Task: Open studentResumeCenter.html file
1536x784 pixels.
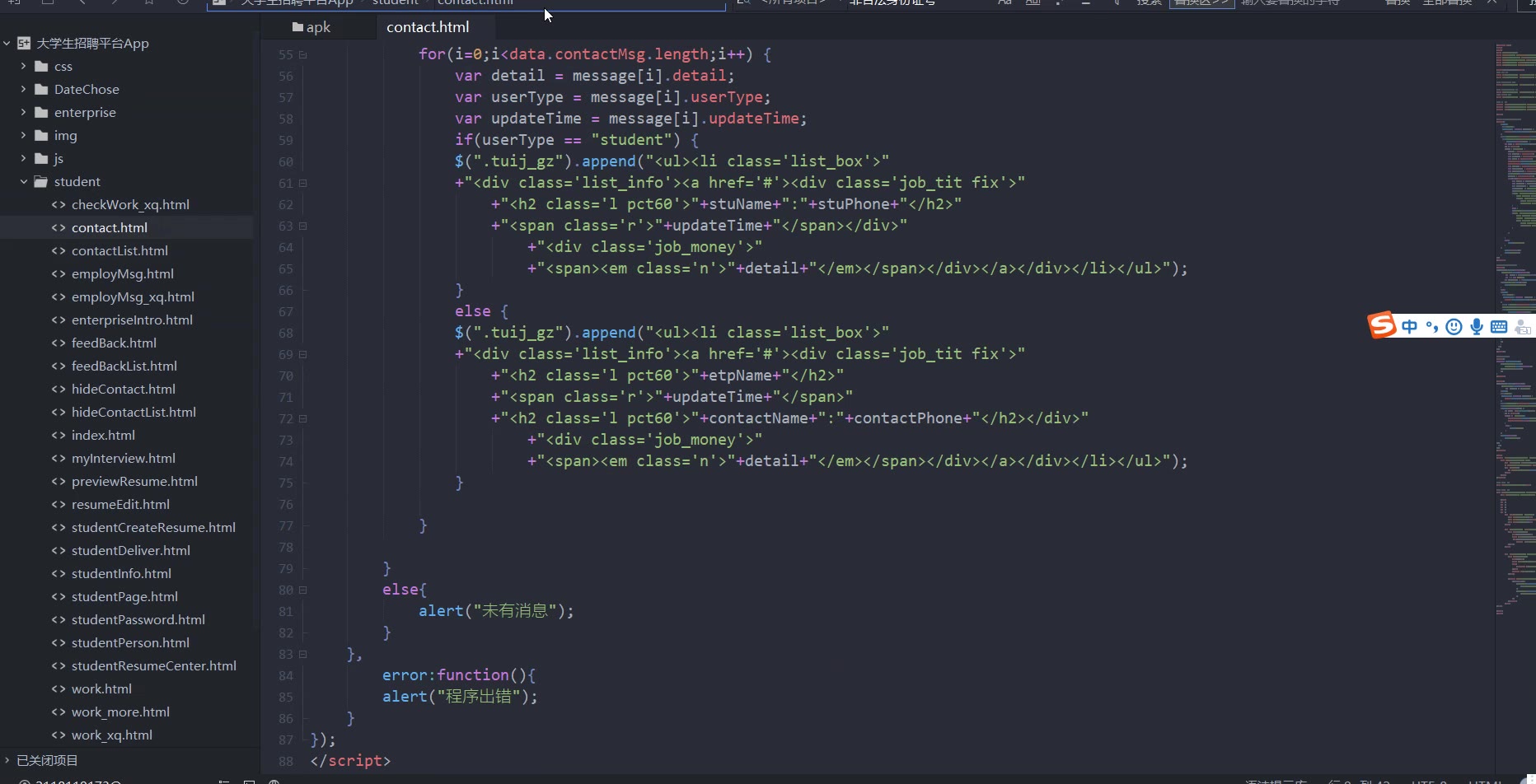Action: coord(153,665)
